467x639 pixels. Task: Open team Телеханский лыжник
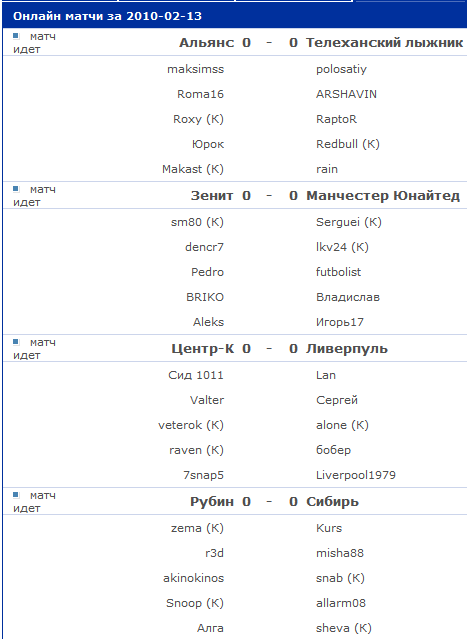pos(384,43)
